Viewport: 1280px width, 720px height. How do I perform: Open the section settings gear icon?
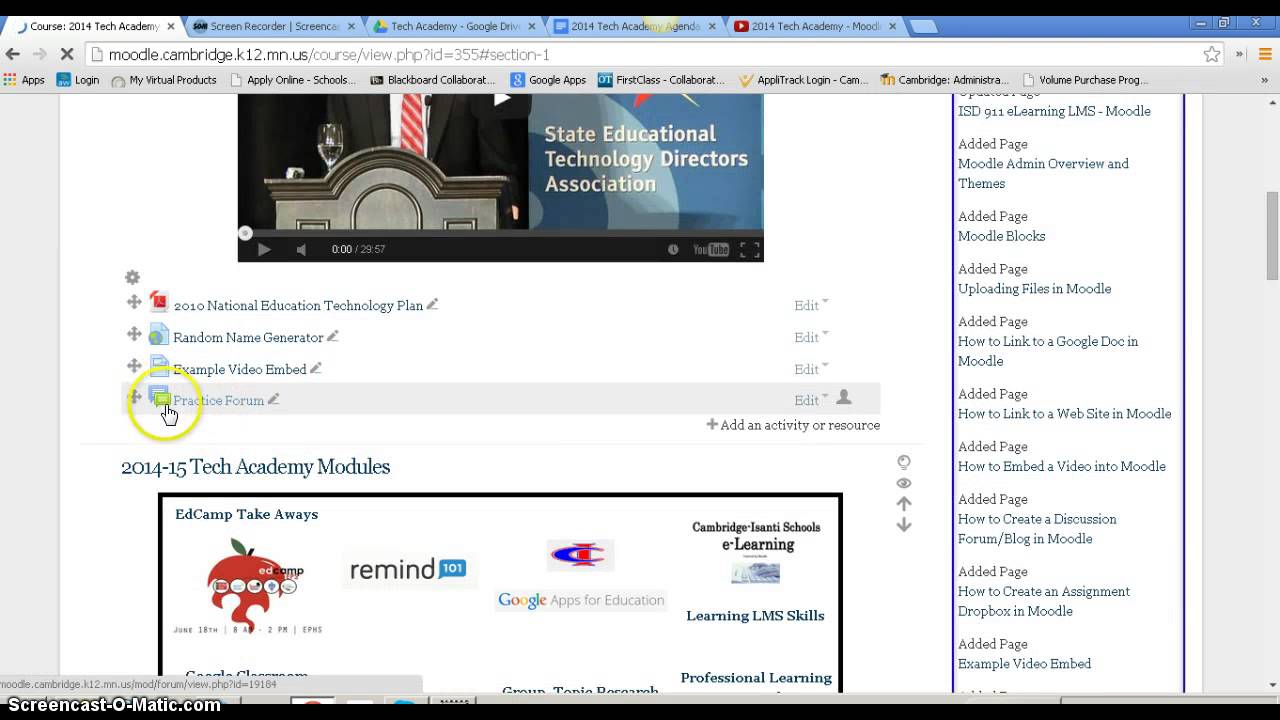click(132, 277)
